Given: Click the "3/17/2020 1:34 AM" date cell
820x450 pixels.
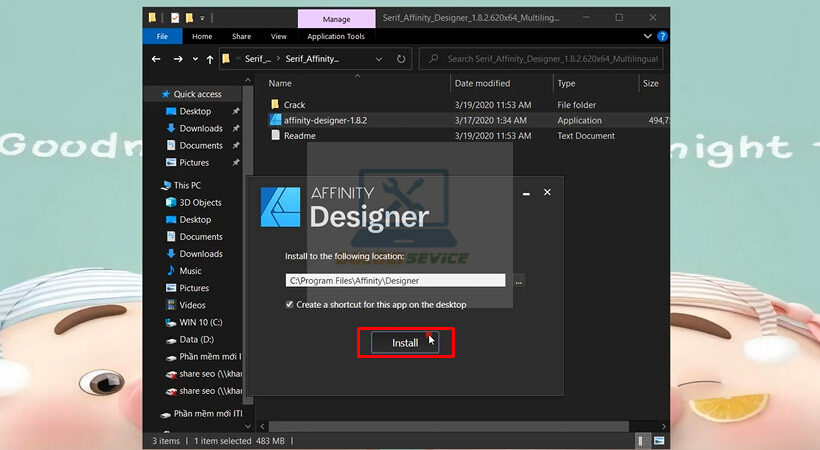Looking at the screenshot, I should pyautogui.click(x=491, y=120).
